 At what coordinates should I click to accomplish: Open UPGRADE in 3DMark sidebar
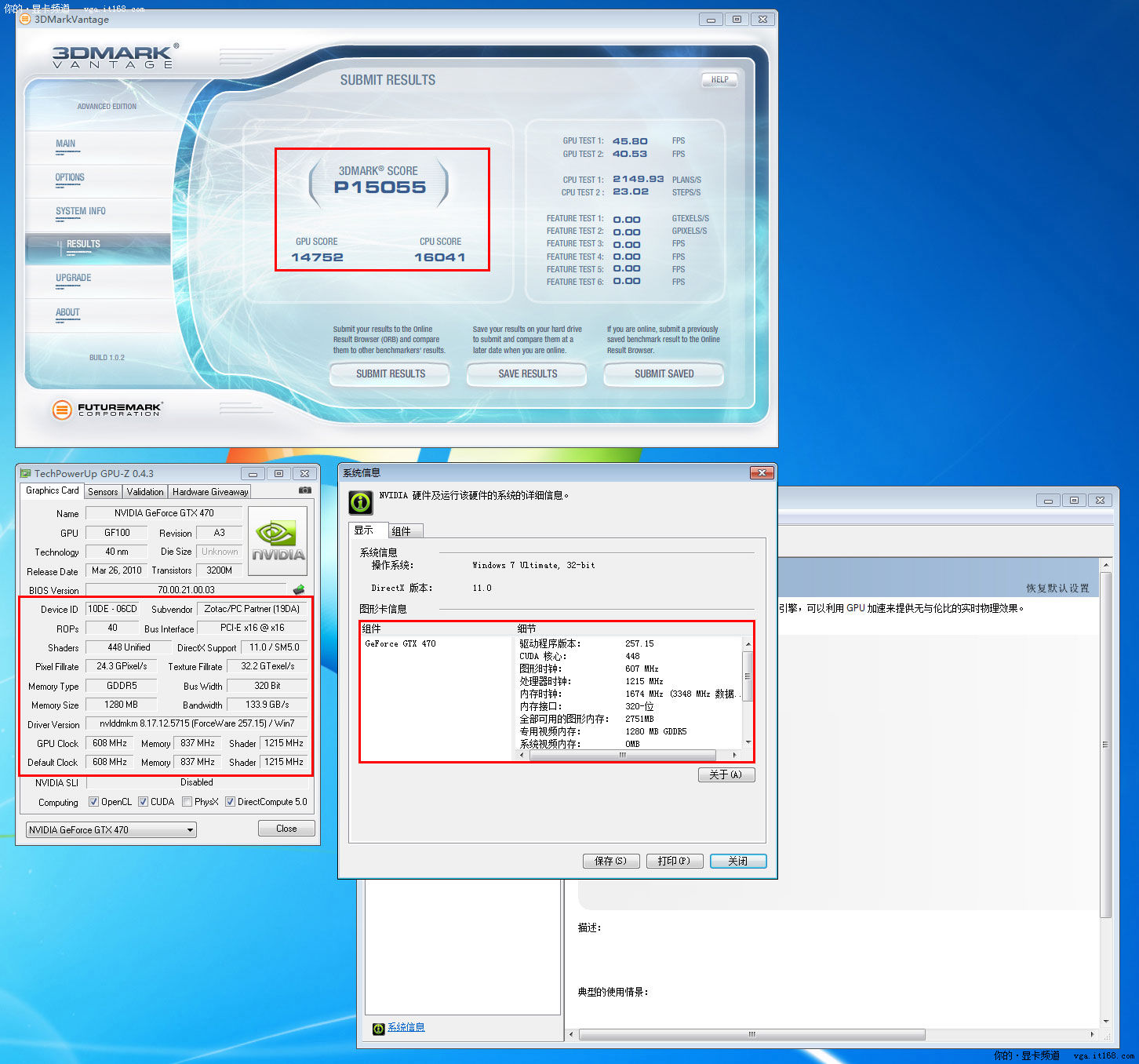(x=73, y=278)
